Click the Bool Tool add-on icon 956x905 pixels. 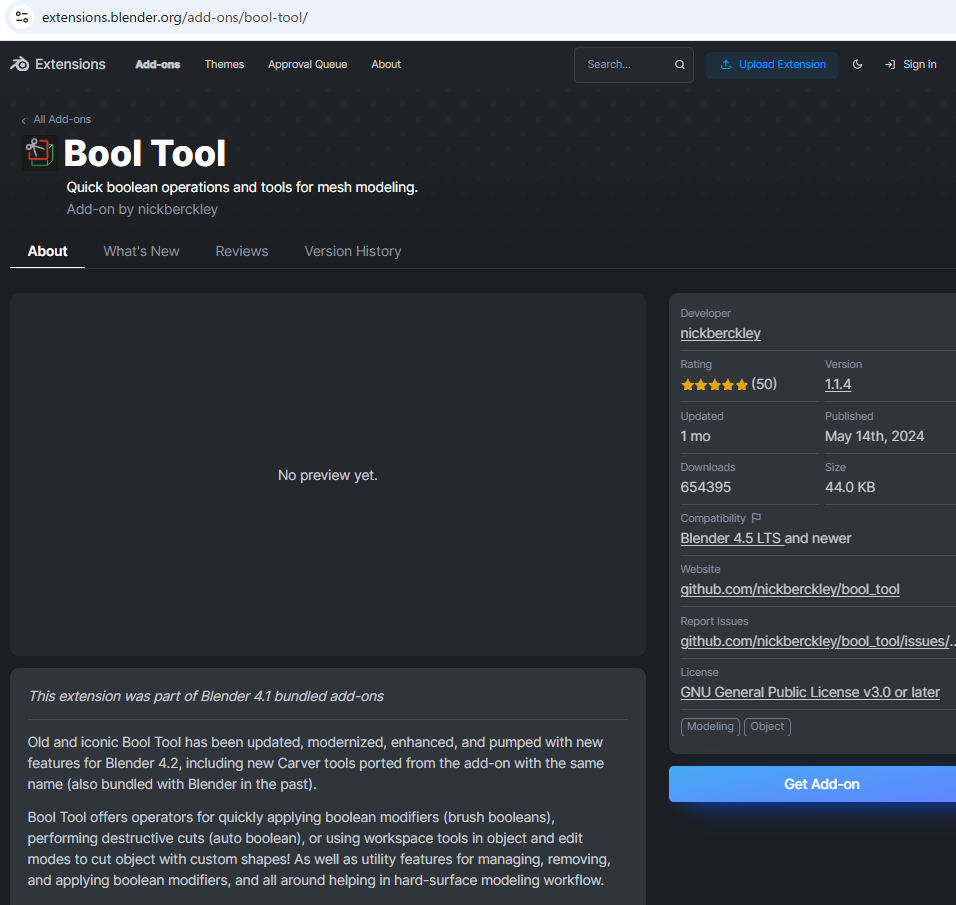coord(40,152)
